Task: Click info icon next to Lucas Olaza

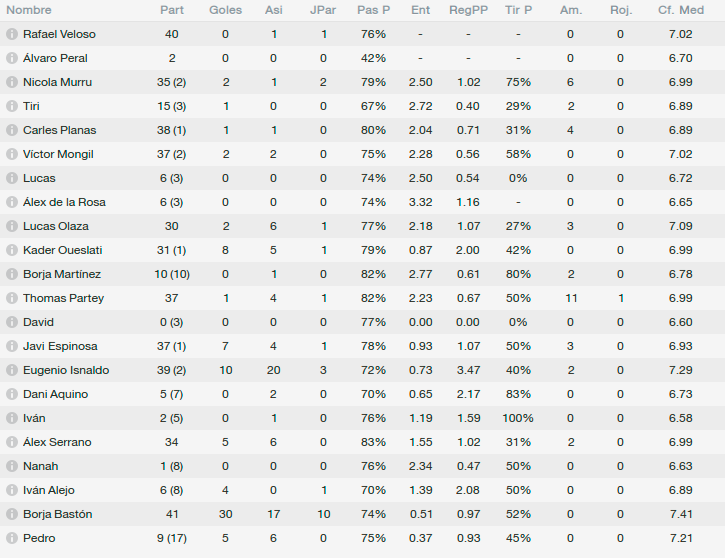Action: click(x=12, y=226)
